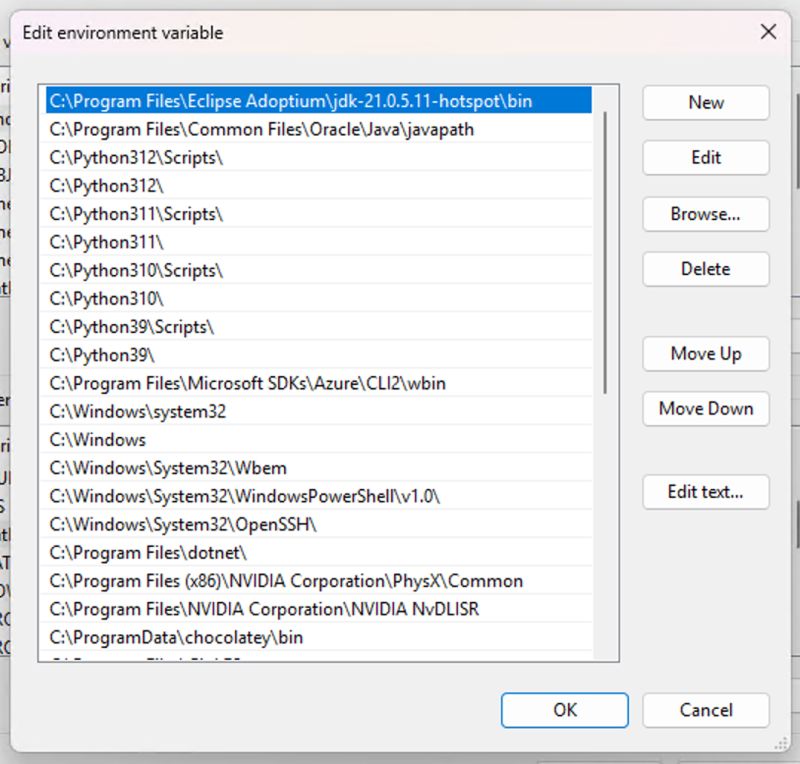Open the Edit text dialog
Viewport: 800px width, 764px height.
[705, 492]
